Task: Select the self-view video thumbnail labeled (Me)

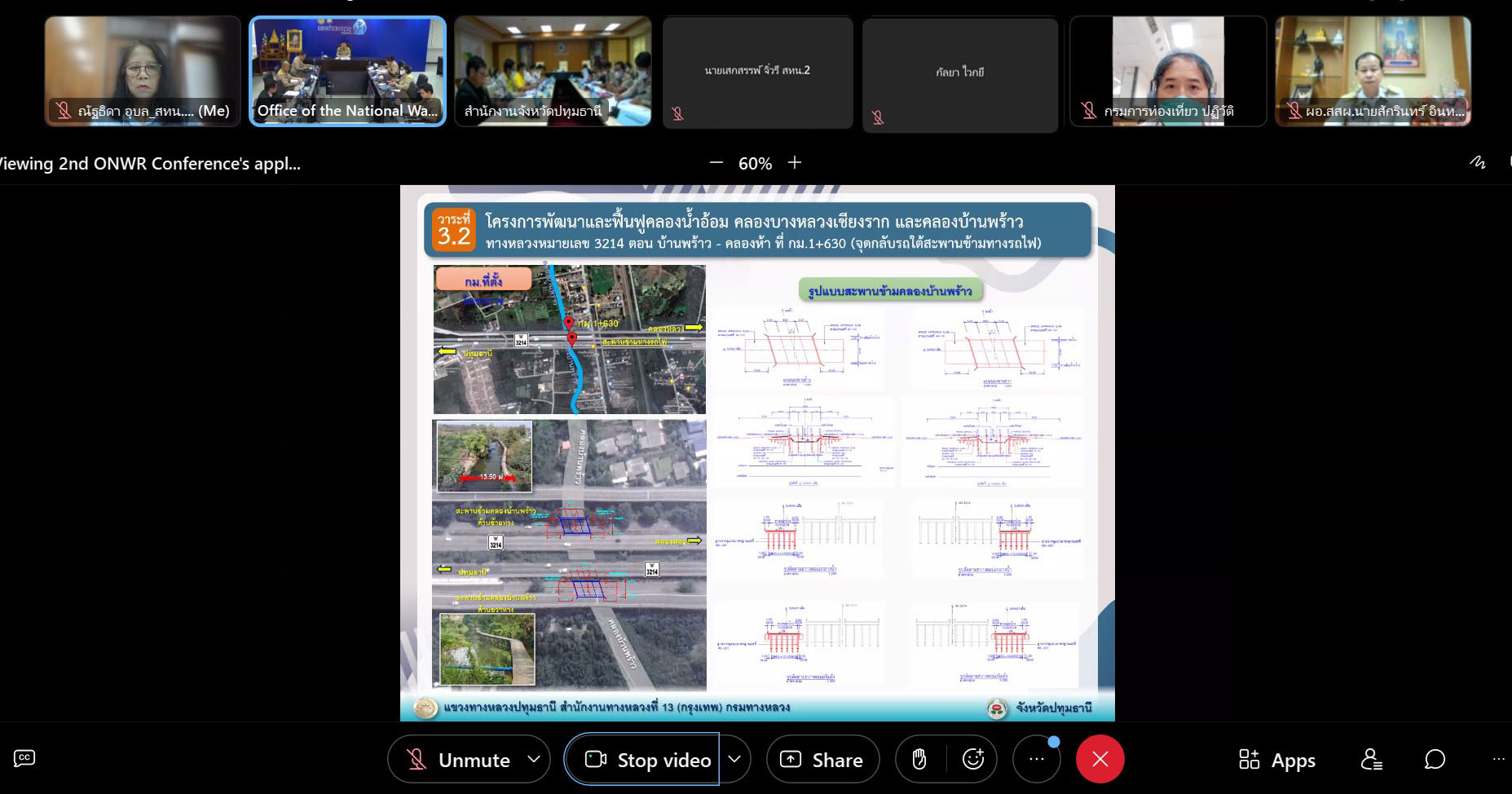Action: point(143,72)
